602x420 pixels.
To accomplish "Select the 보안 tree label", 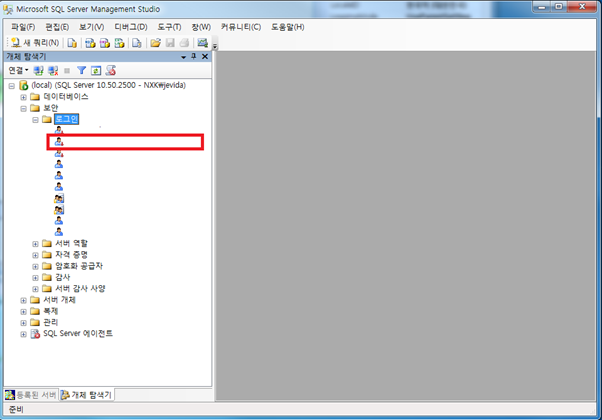I will pos(50,108).
